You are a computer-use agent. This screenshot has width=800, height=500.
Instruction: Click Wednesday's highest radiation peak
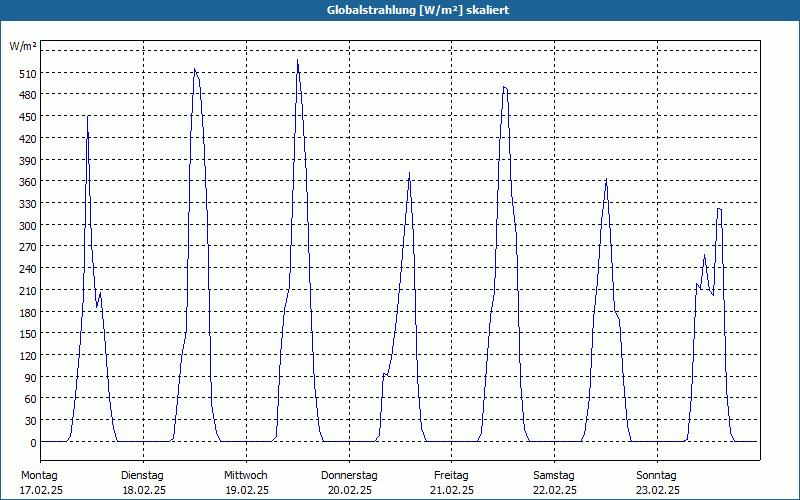coord(297,60)
